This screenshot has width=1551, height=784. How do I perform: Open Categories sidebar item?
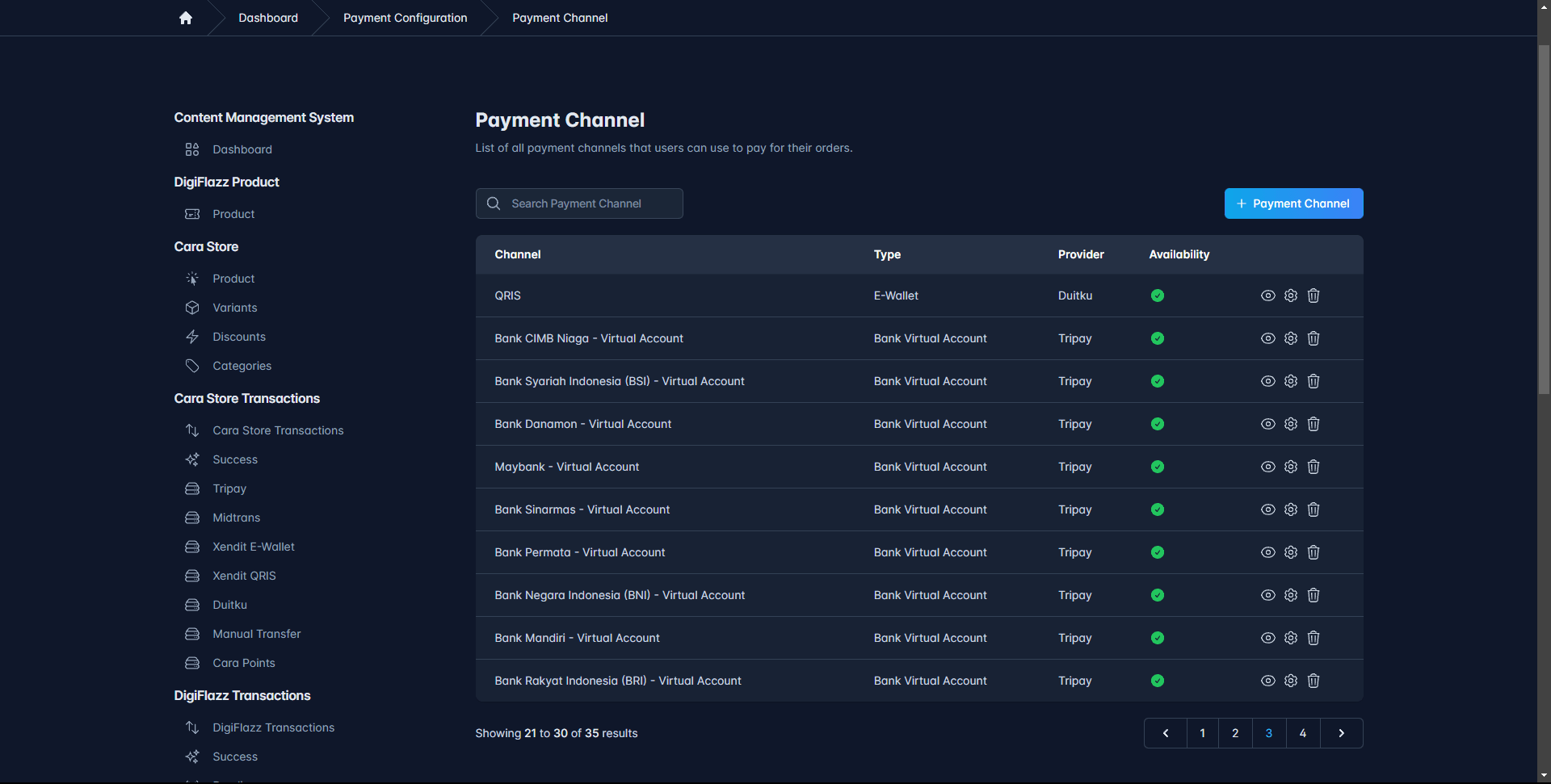242,366
